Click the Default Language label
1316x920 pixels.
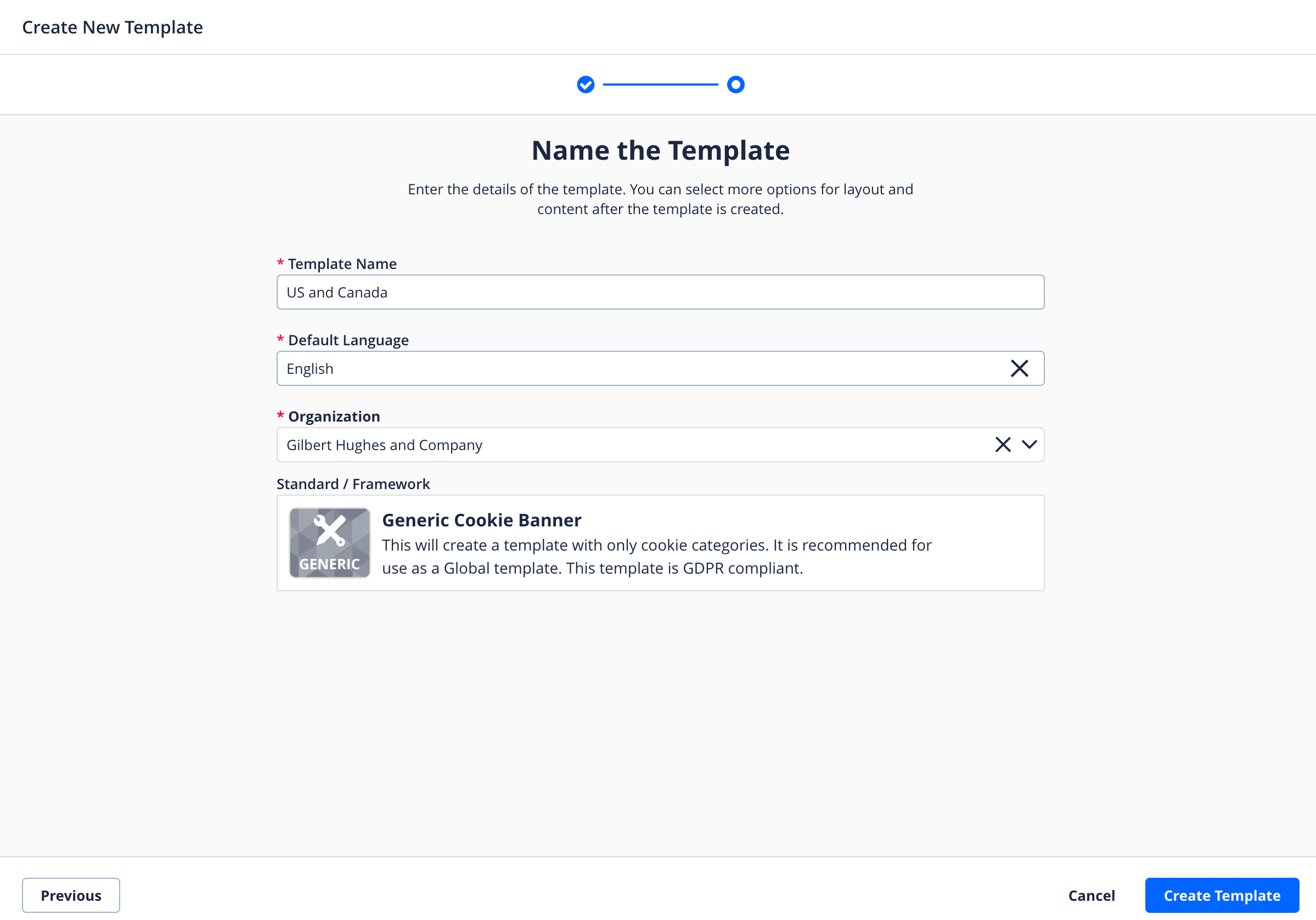pyautogui.click(x=348, y=340)
